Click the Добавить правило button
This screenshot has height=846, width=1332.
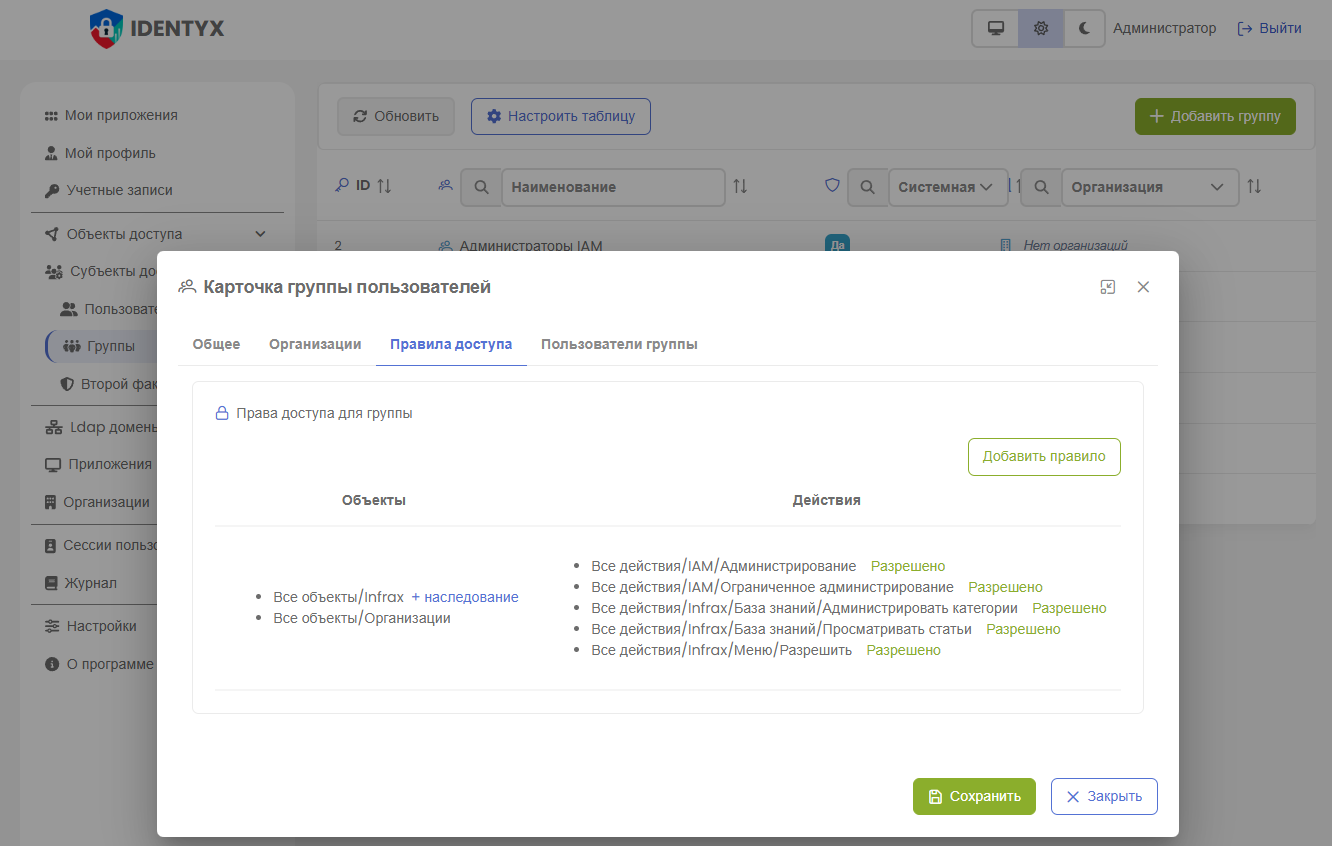pos(1043,457)
